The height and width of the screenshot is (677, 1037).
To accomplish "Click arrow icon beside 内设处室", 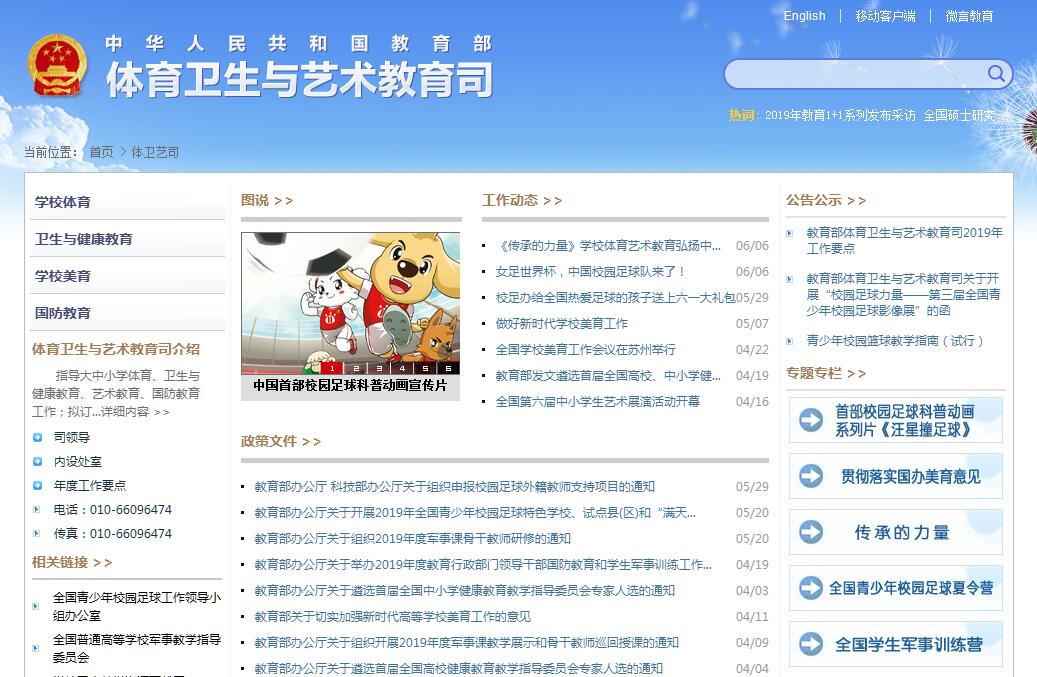I will pyautogui.click(x=38, y=461).
